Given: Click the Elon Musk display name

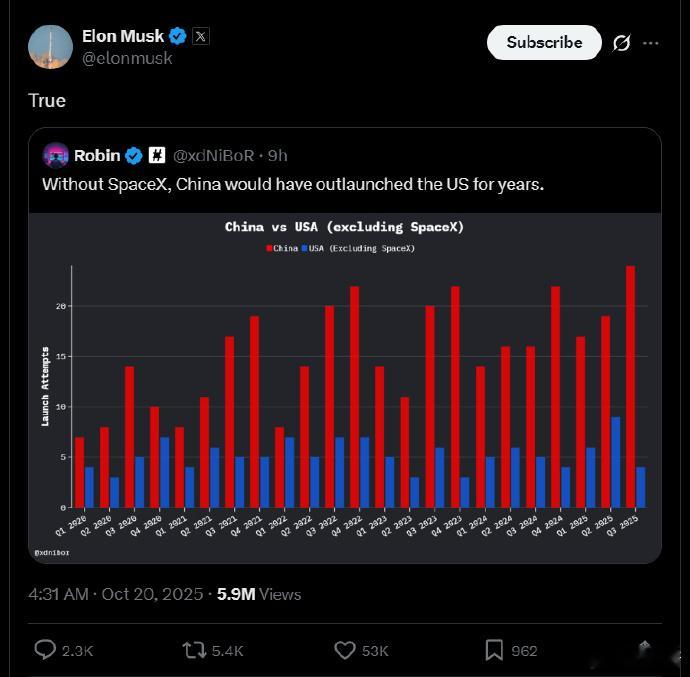Looking at the screenshot, I should point(123,36).
